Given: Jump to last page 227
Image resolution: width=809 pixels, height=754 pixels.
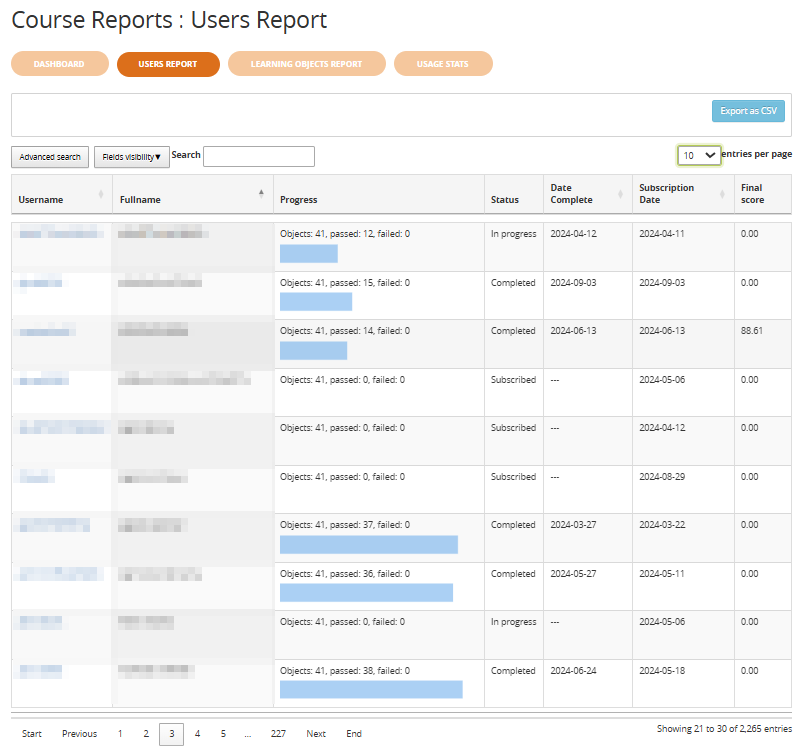Looking at the screenshot, I should pyautogui.click(x=278, y=734).
